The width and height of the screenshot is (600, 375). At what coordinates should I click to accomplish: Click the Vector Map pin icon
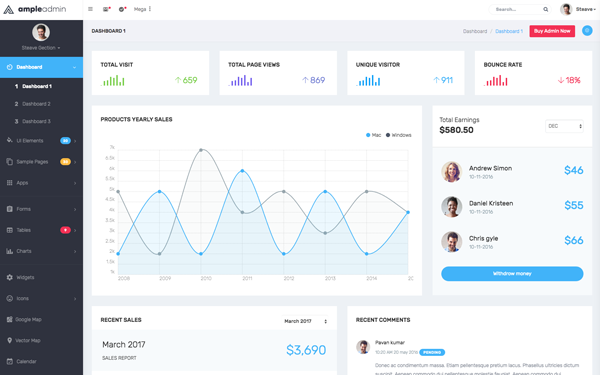click(10, 340)
